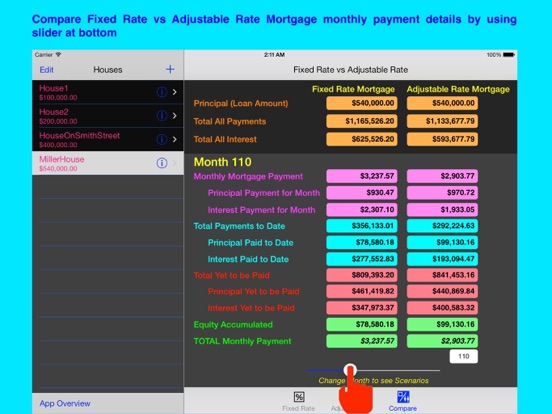Click Adjustable Rate Mortgage column header
This screenshot has height=414, width=552.
click(458, 89)
